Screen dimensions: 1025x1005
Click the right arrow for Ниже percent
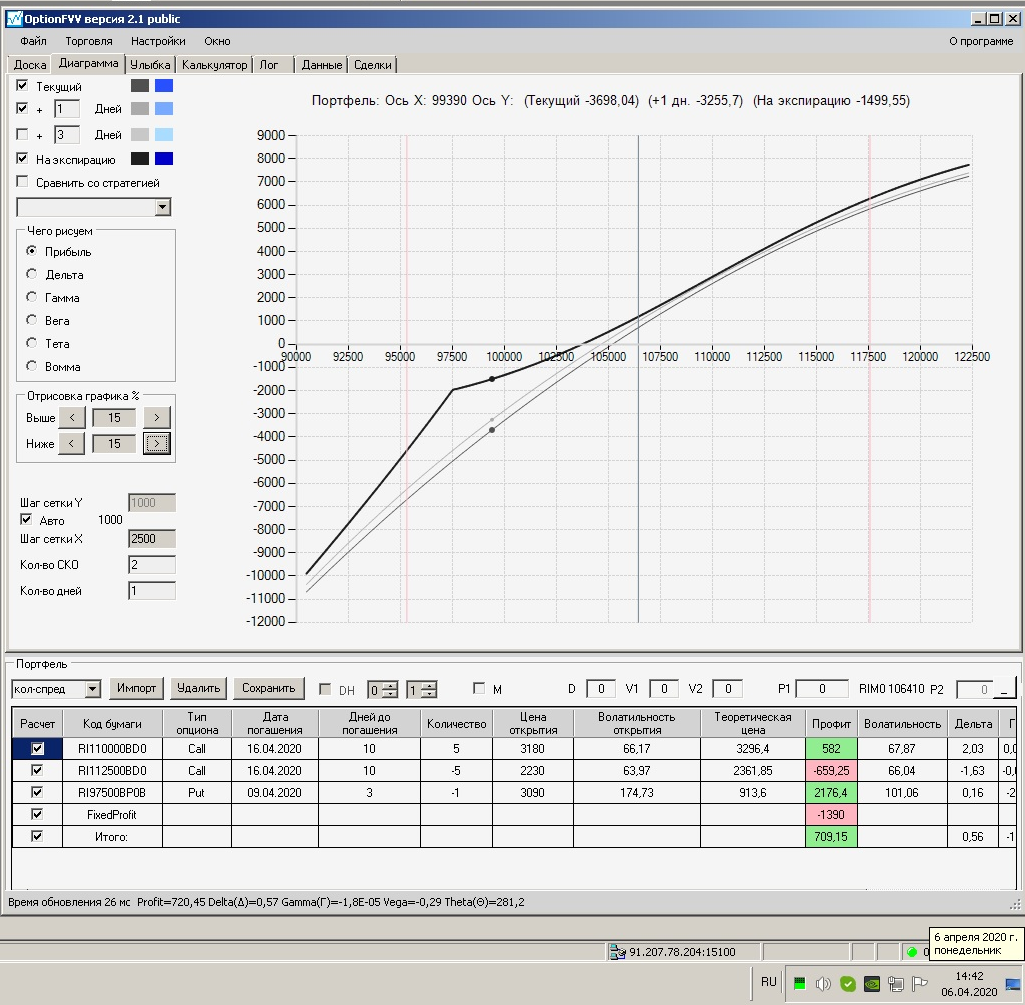156,443
